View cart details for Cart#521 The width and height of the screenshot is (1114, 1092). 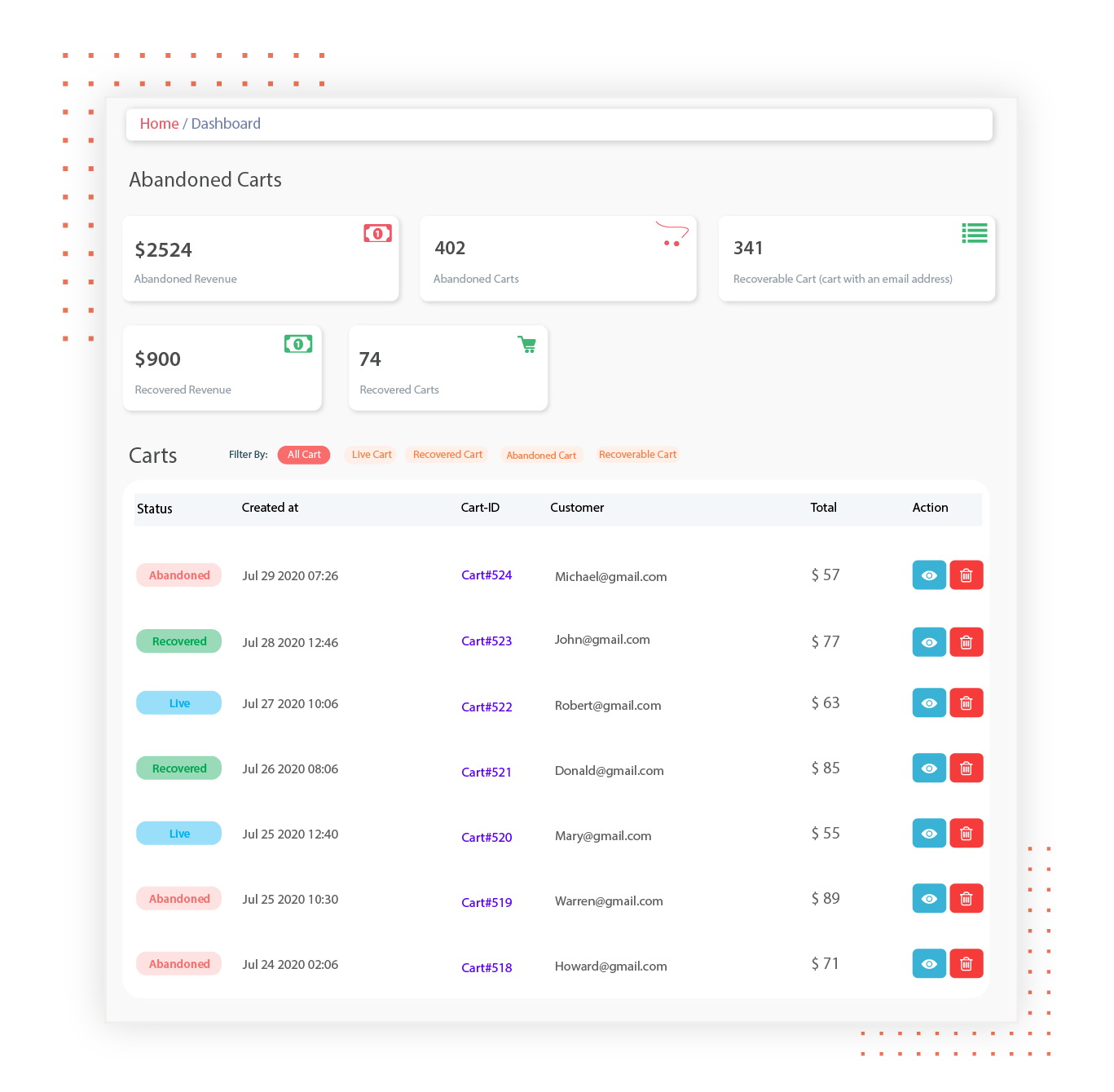tap(929, 768)
